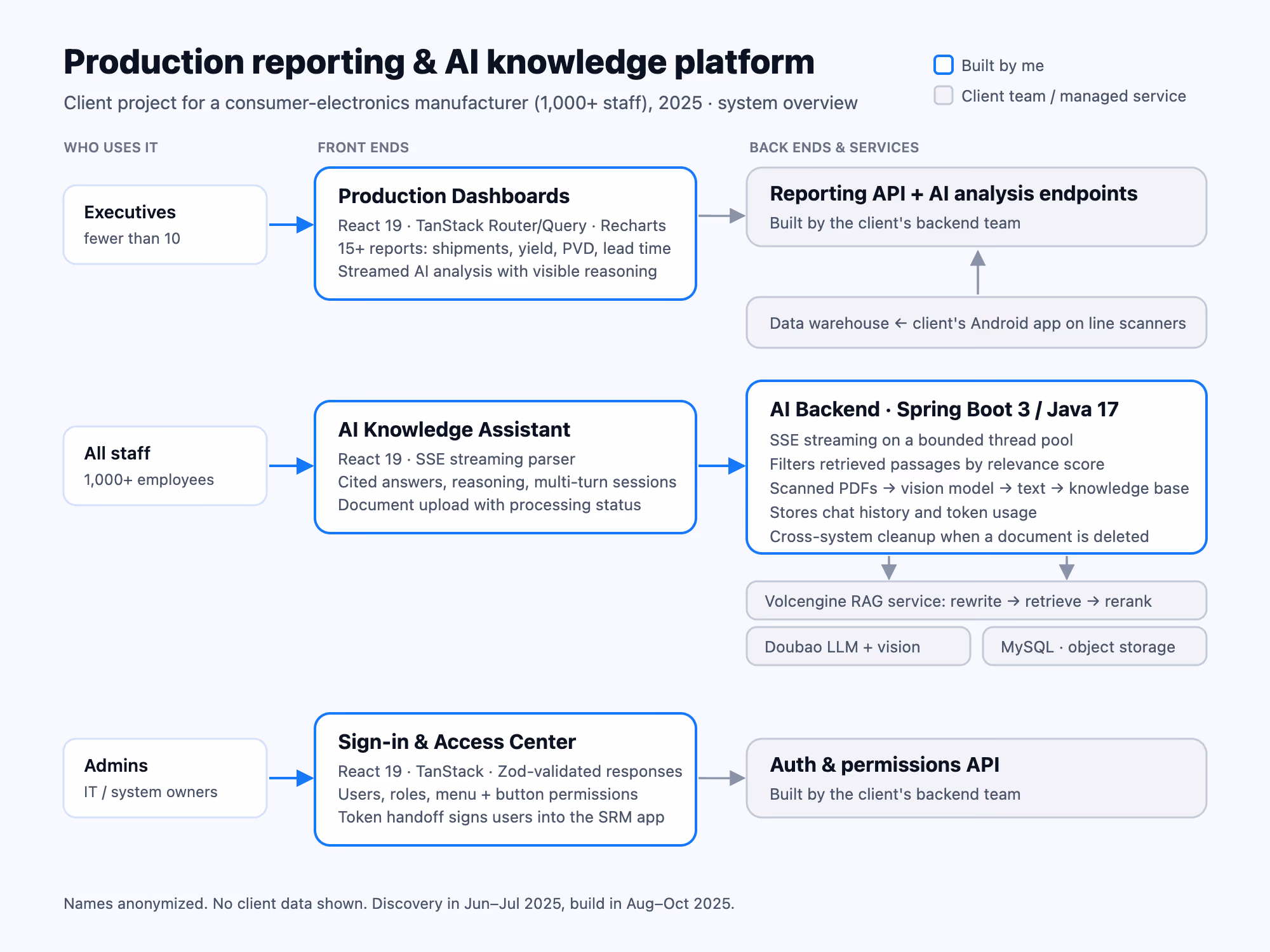
Task: Click the '15+ reports: shipments, yield, PVD, lead time' line
Action: pos(504,248)
